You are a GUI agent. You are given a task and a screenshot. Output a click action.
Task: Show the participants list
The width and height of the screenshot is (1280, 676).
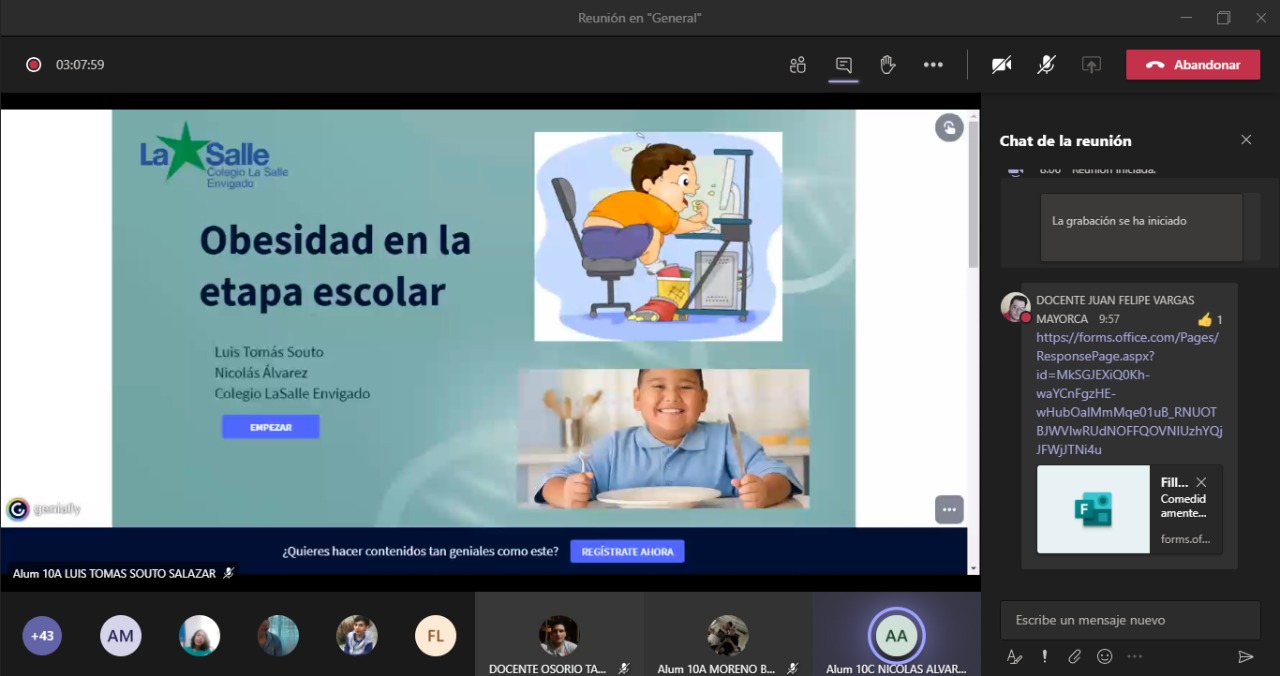[797, 65]
